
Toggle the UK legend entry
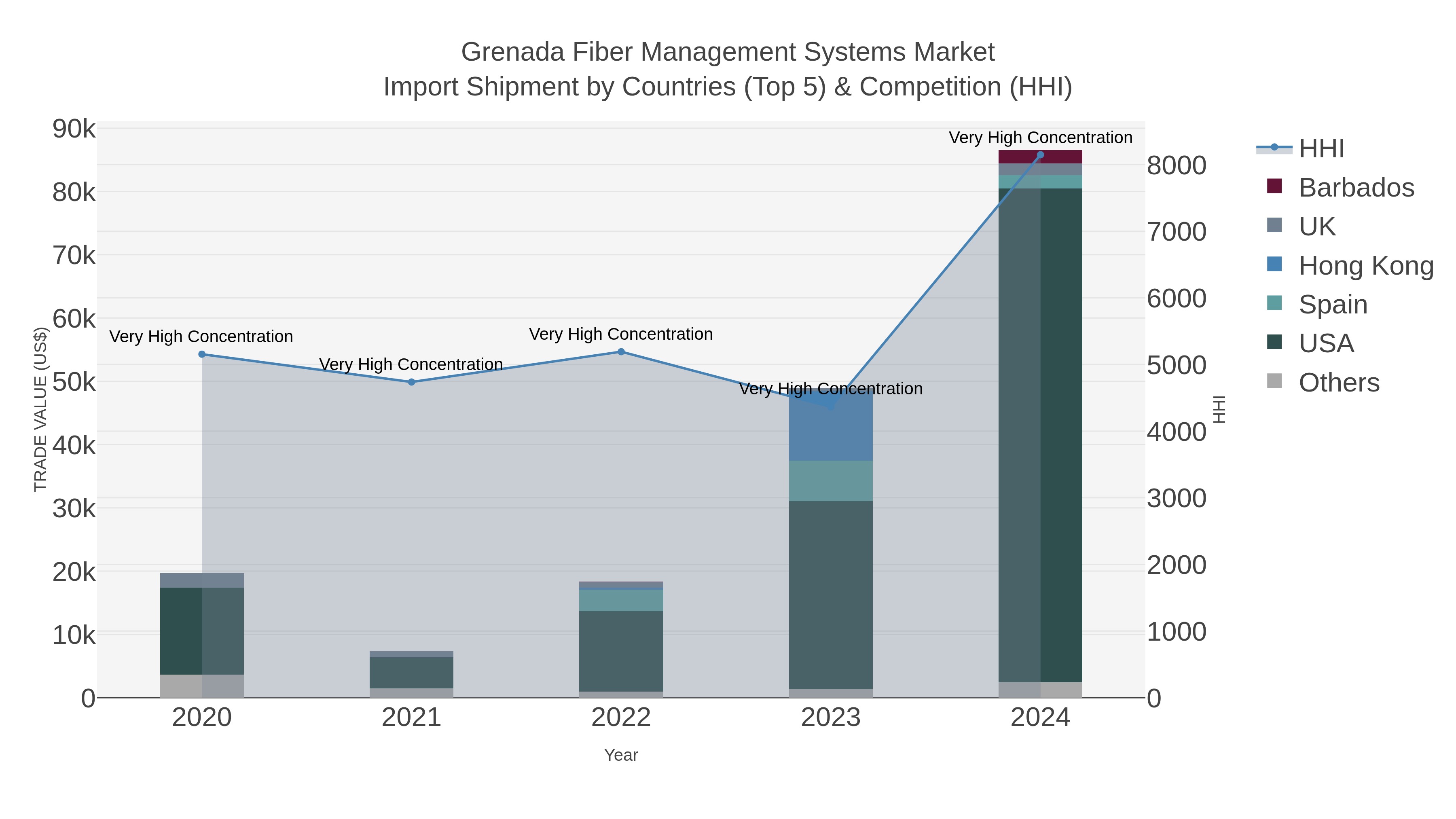tap(1301, 226)
